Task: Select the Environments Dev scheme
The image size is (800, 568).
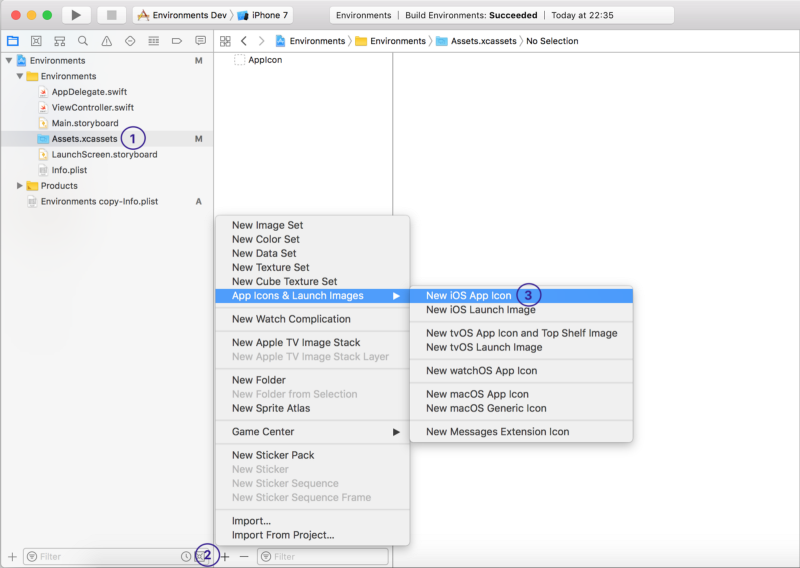Action: tap(183, 15)
